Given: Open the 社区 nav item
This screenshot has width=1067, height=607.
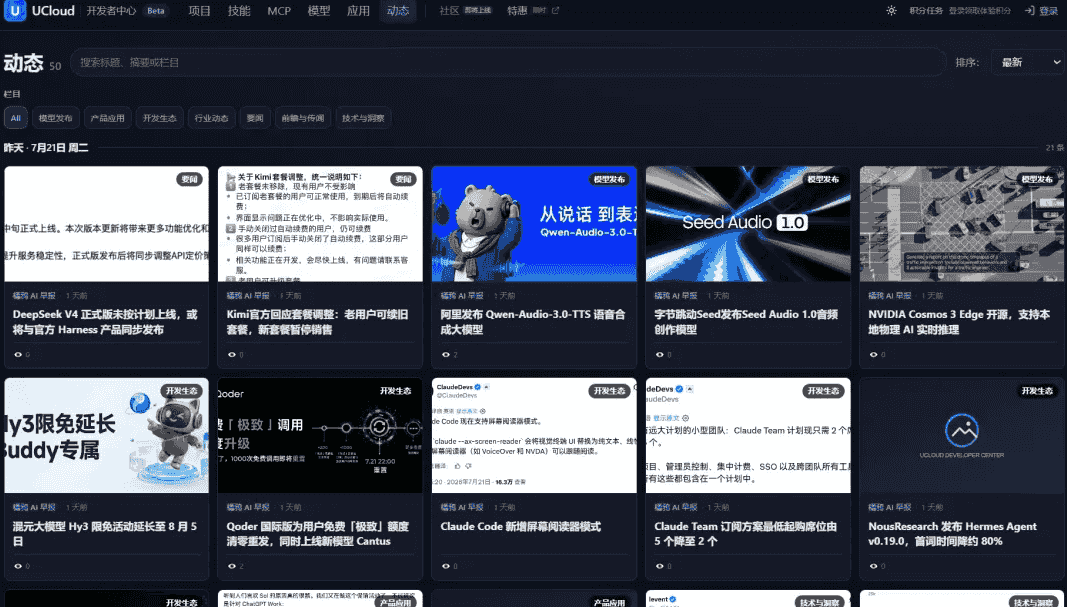Looking at the screenshot, I should [449, 11].
